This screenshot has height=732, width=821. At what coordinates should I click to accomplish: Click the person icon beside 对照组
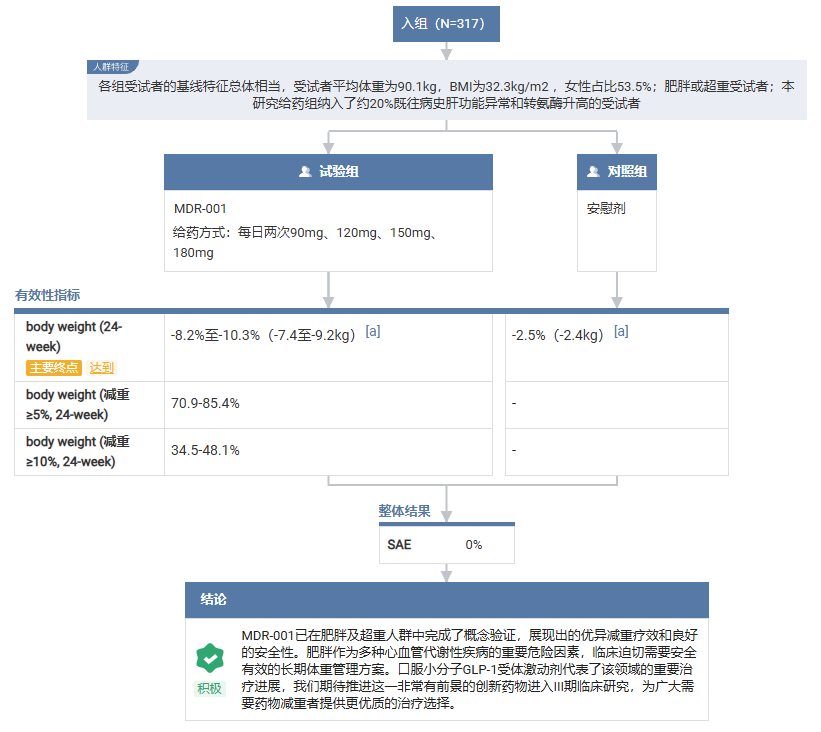(x=593, y=171)
